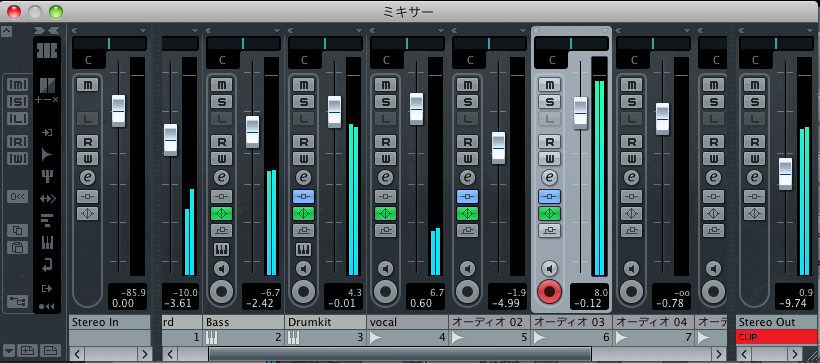
Task: Enable Read automation on オーディオ 03
Action: tap(549, 142)
